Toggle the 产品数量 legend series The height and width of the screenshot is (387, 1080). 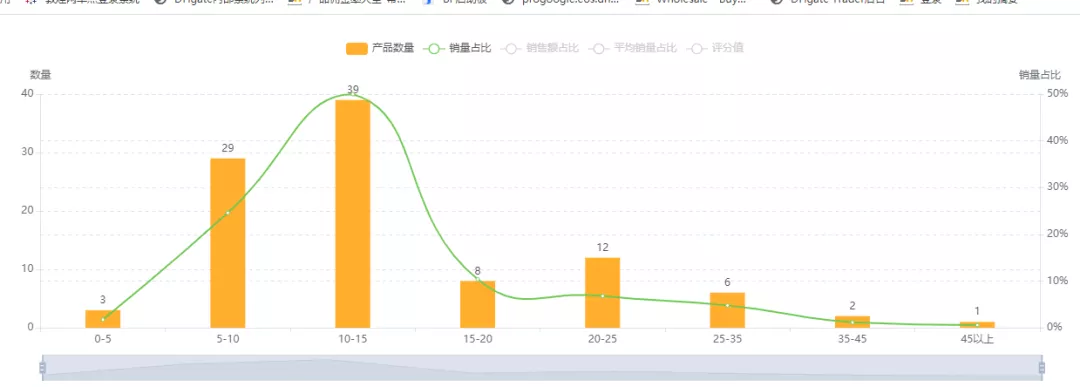coord(380,48)
